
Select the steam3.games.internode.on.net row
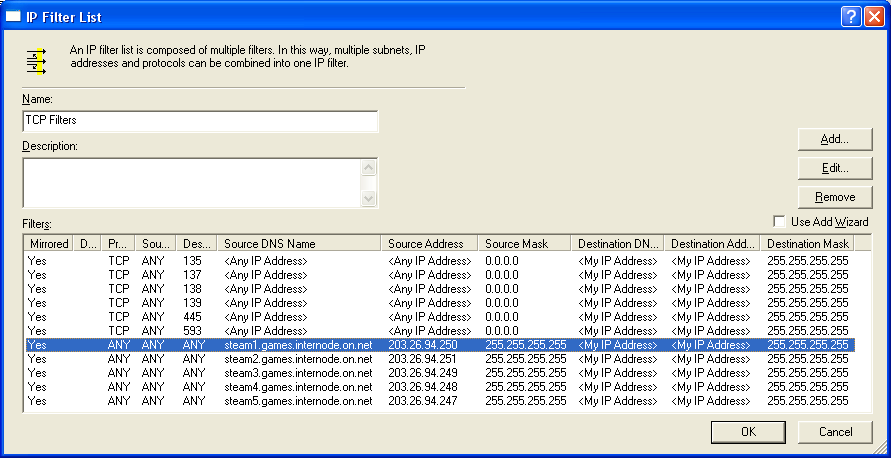point(439,373)
